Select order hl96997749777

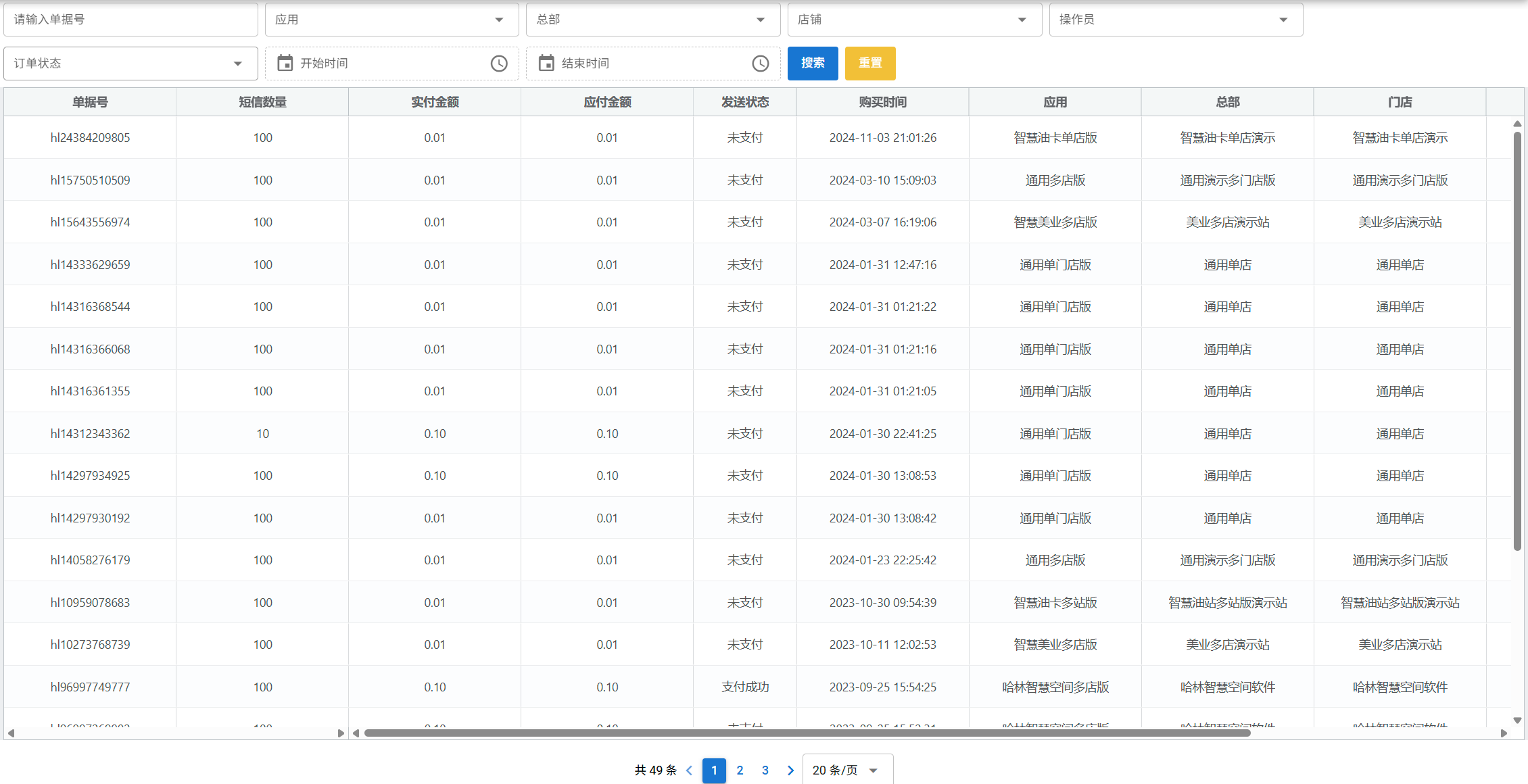tap(90, 687)
